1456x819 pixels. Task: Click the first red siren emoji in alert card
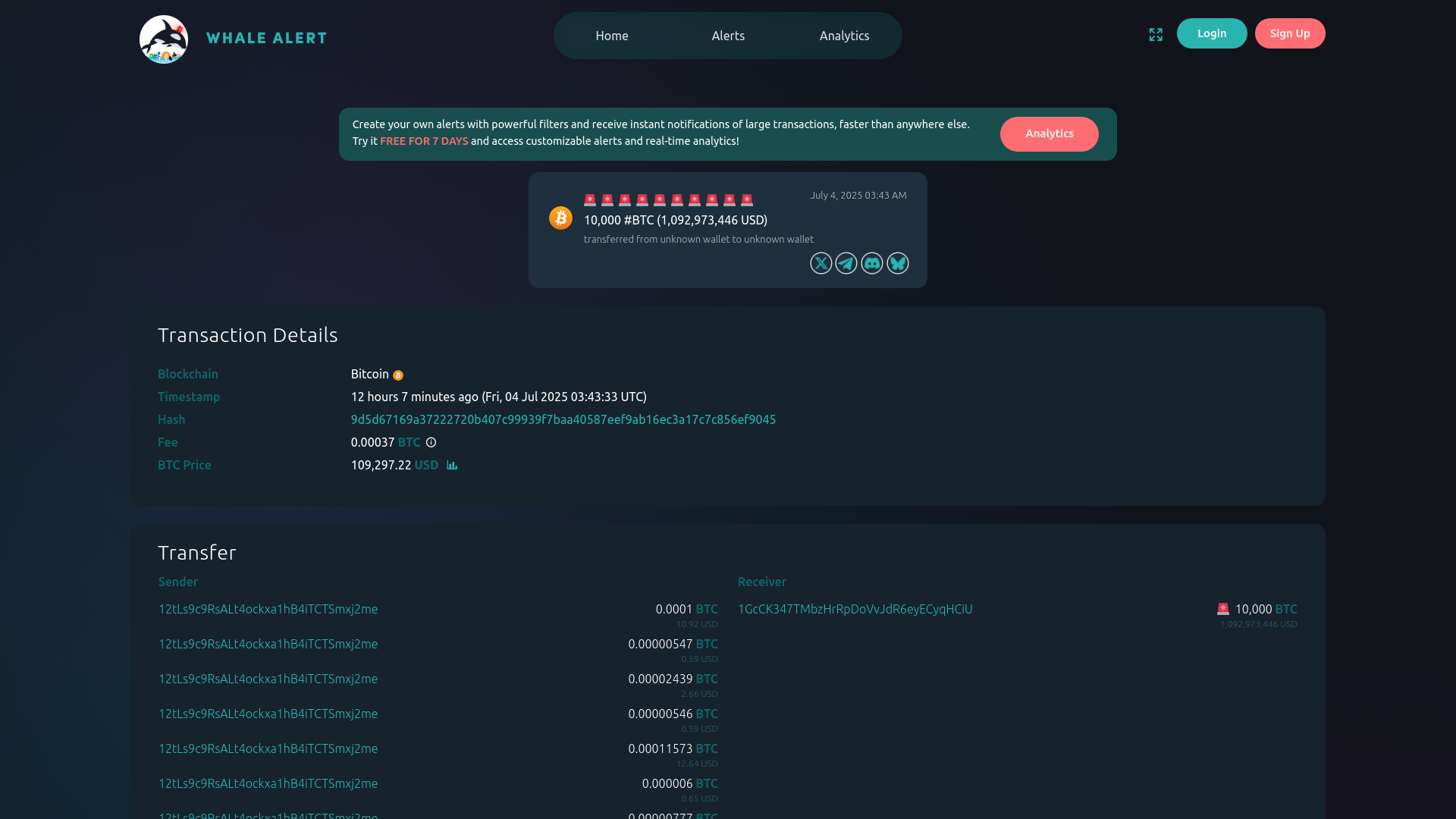[590, 200]
